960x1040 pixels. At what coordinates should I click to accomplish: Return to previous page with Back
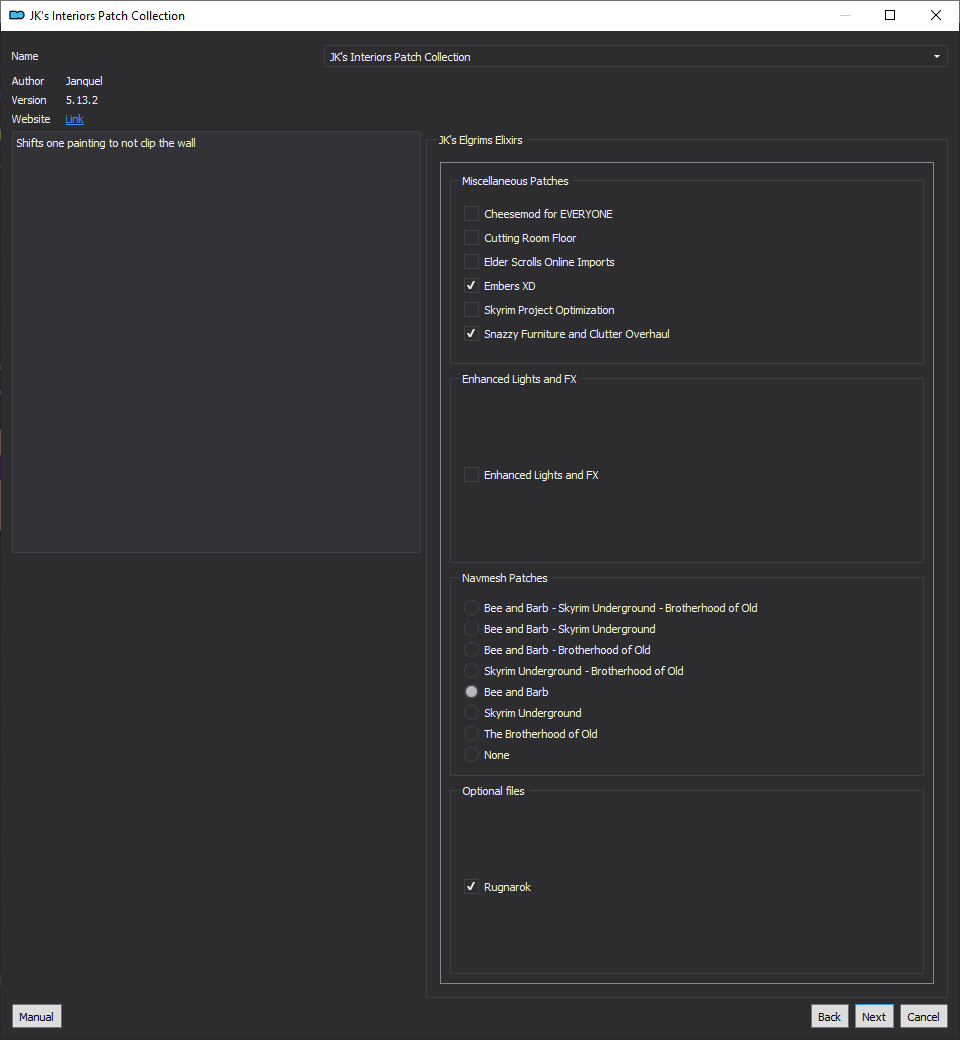[x=829, y=1016]
